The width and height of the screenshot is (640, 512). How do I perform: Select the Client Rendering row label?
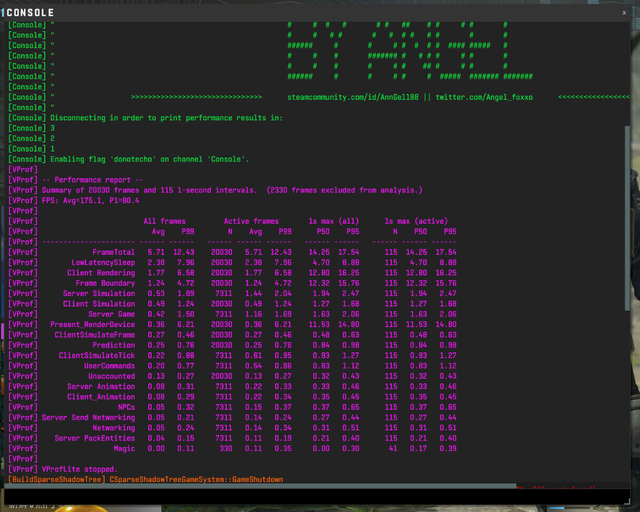[x=101, y=272]
